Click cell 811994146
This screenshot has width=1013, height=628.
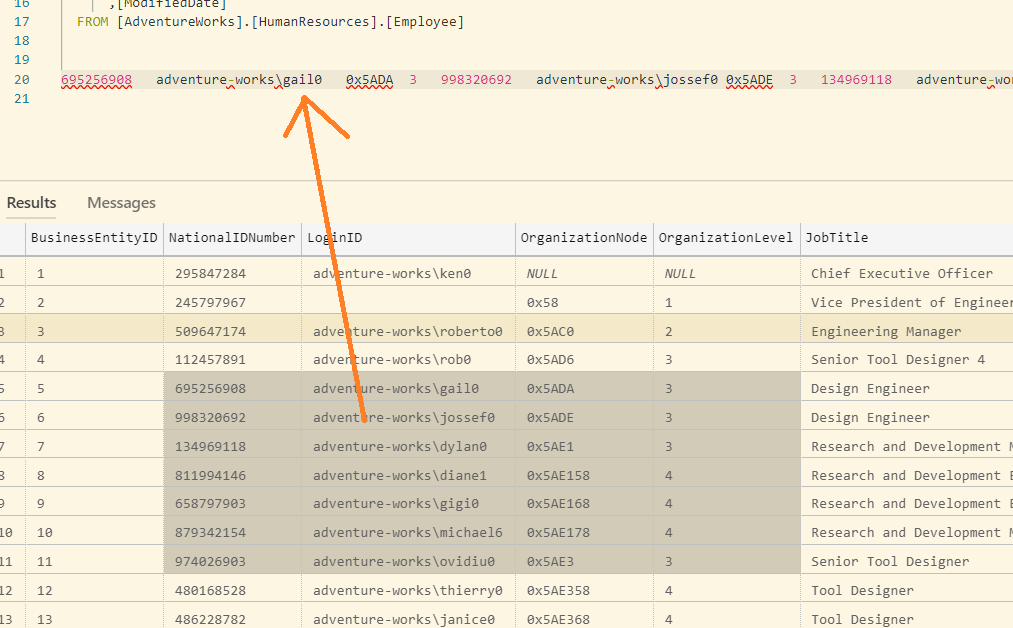pyautogui.click(x=233, y=476)
